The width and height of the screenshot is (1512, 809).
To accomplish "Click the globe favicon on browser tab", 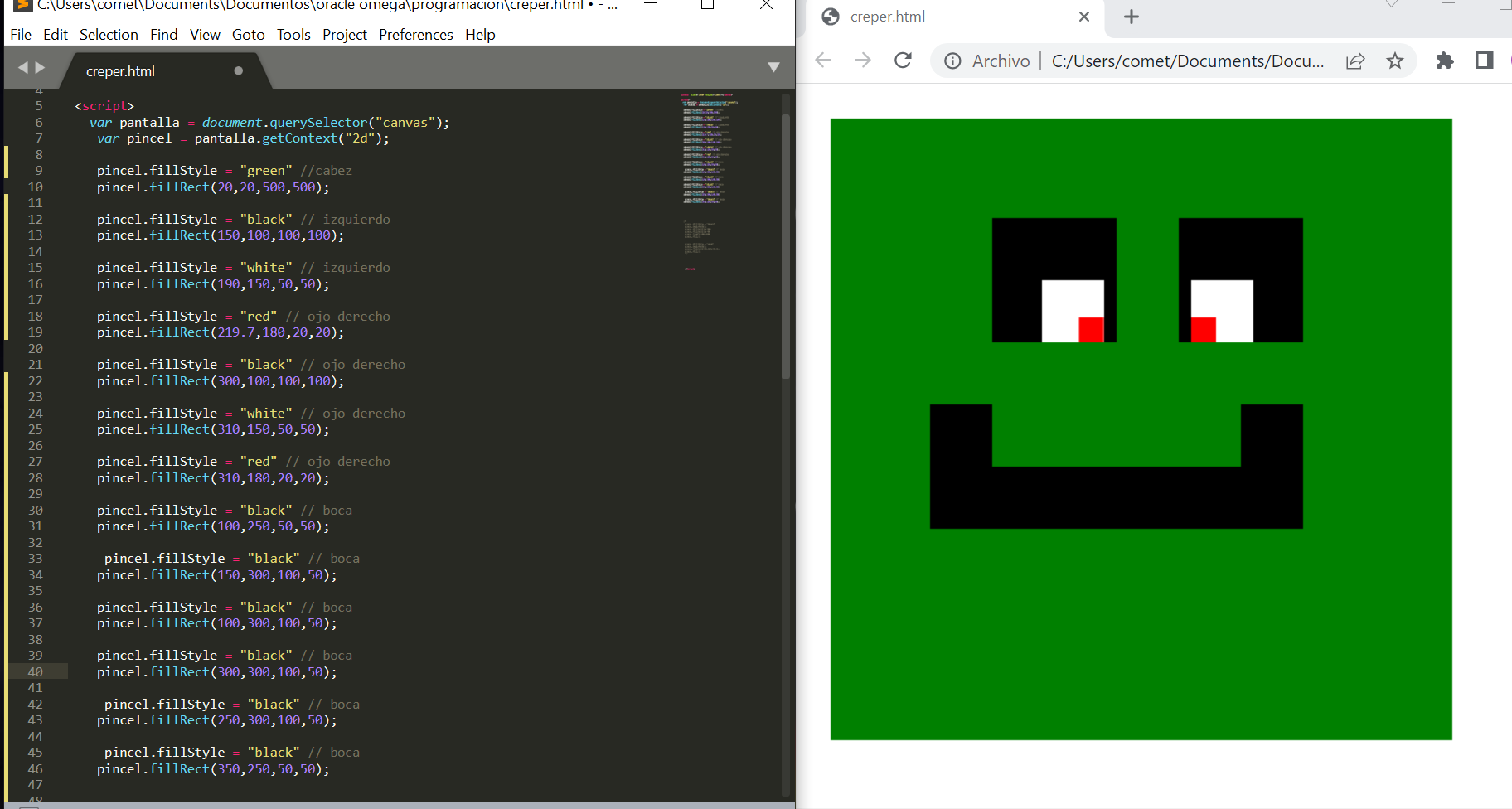I will point(831,17).
